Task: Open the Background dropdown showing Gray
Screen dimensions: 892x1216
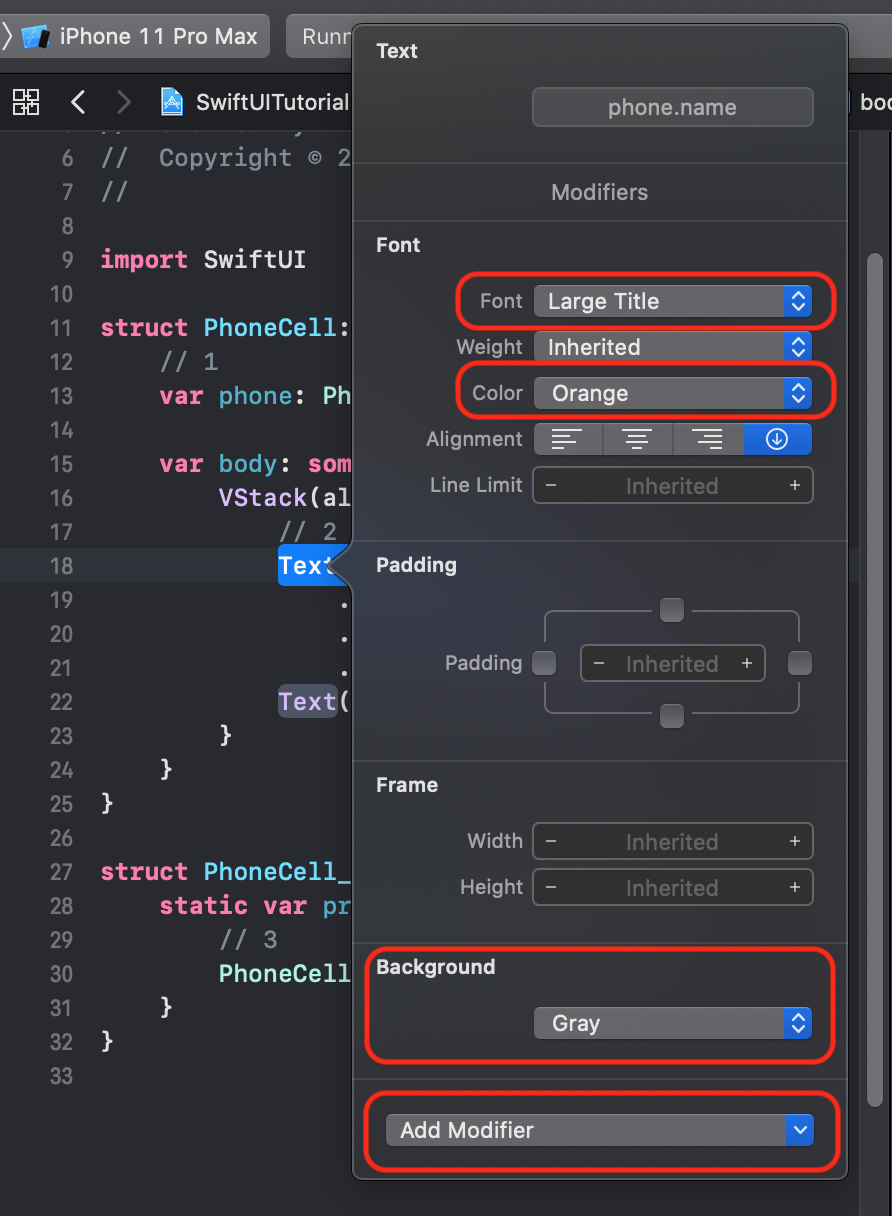Action: point(672,1023)
